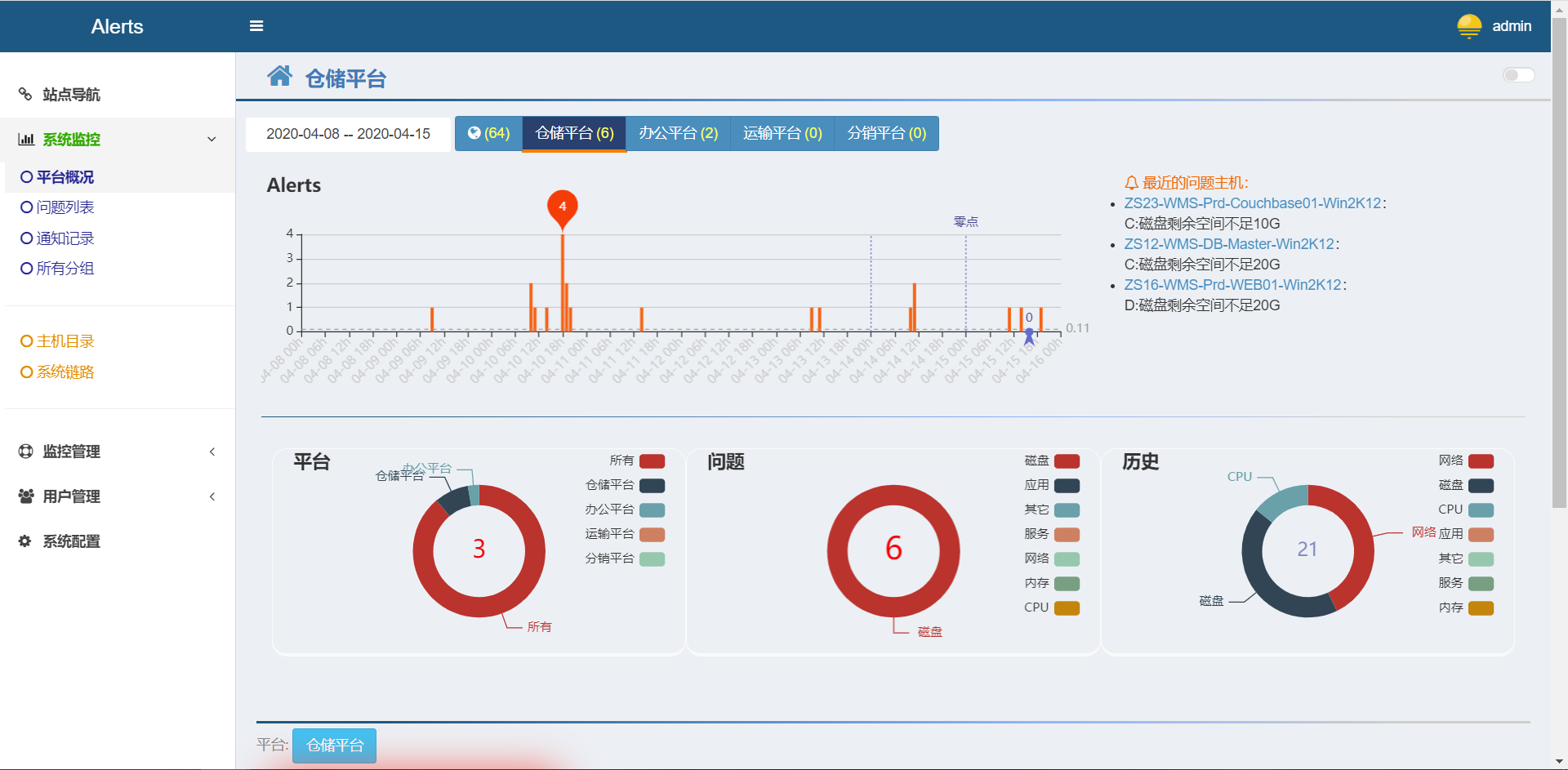The width and height of the screenshot is (1568, 770).
Task: Toggle 磁盘 legend in 问题 chart
Action: coord(1052,461)
